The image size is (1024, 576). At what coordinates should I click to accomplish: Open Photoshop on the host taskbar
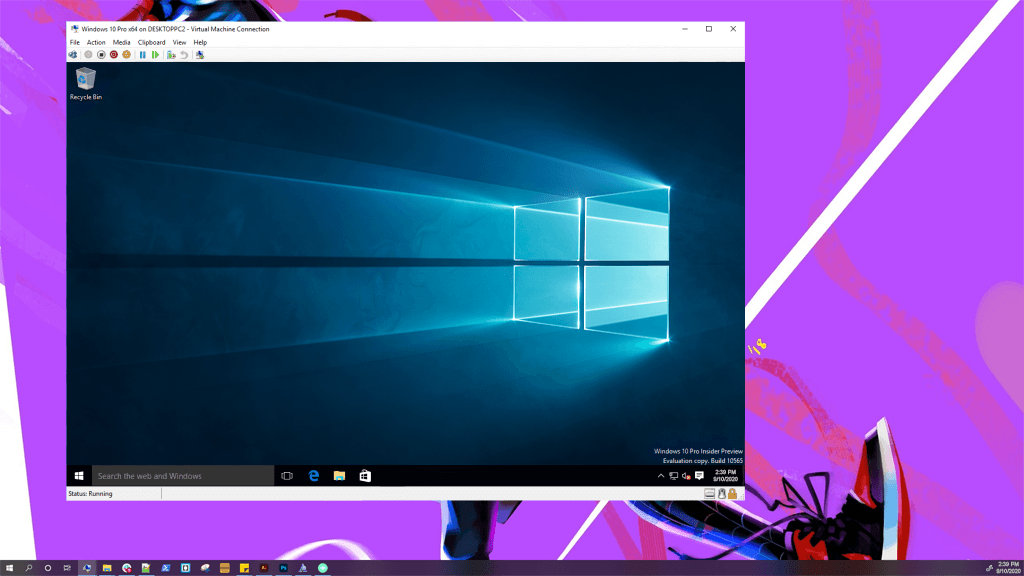pos(283,568)
